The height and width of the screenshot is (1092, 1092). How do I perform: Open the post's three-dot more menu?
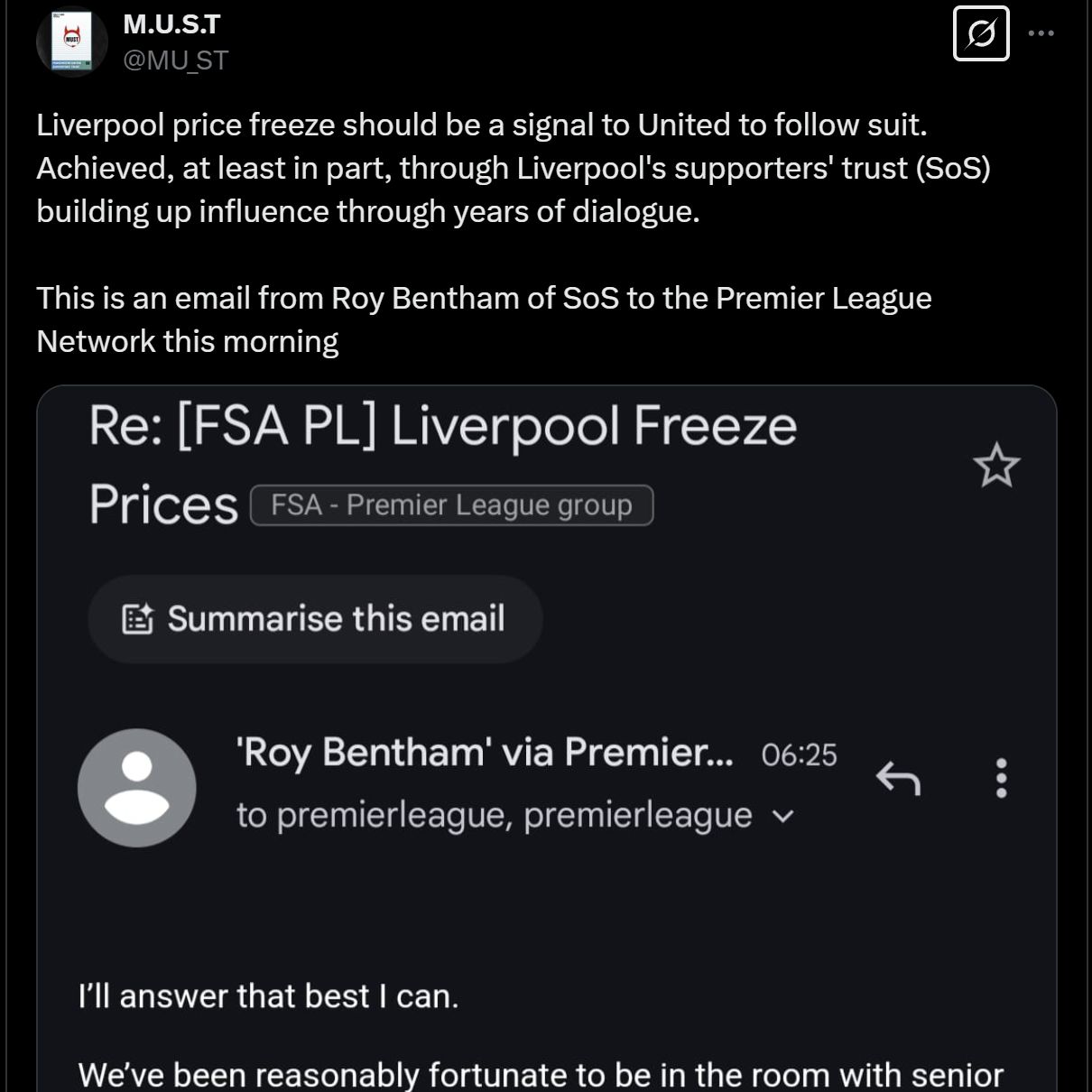tap(1041, 34)
